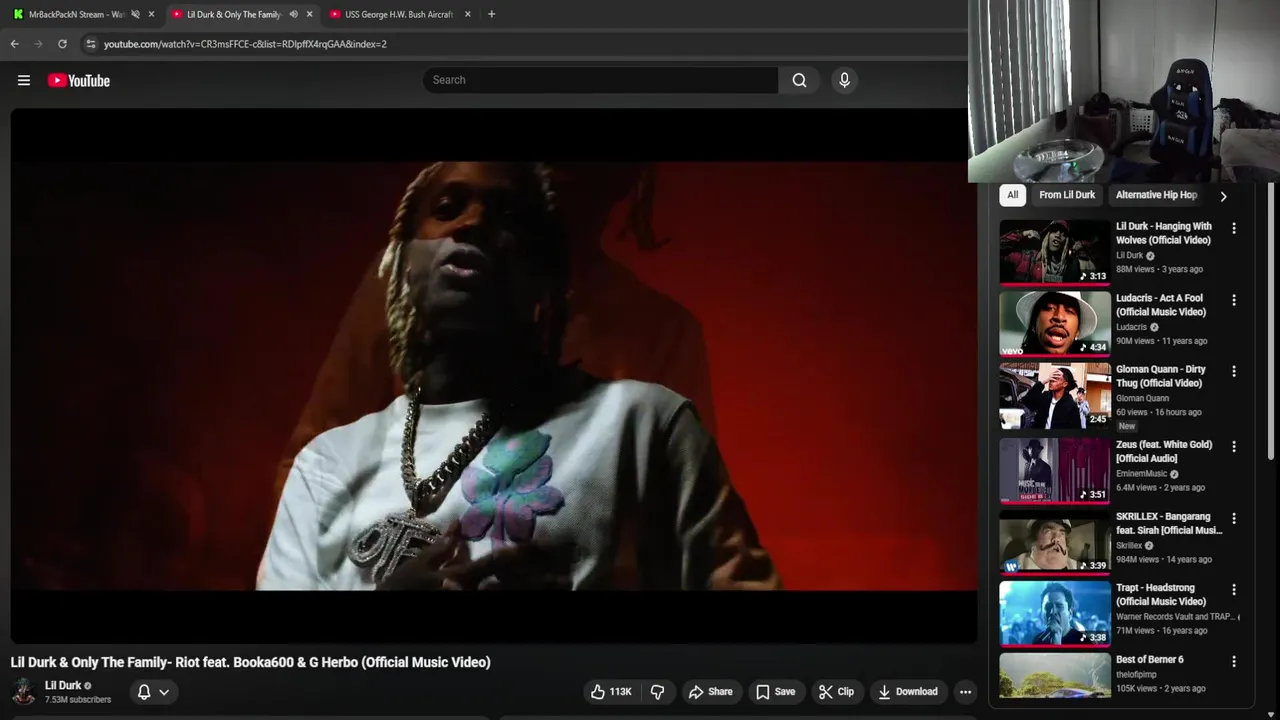Close the Lil Durk & Only The Family tab
This screenshot has width=1280, height=720.
point(309,14)
